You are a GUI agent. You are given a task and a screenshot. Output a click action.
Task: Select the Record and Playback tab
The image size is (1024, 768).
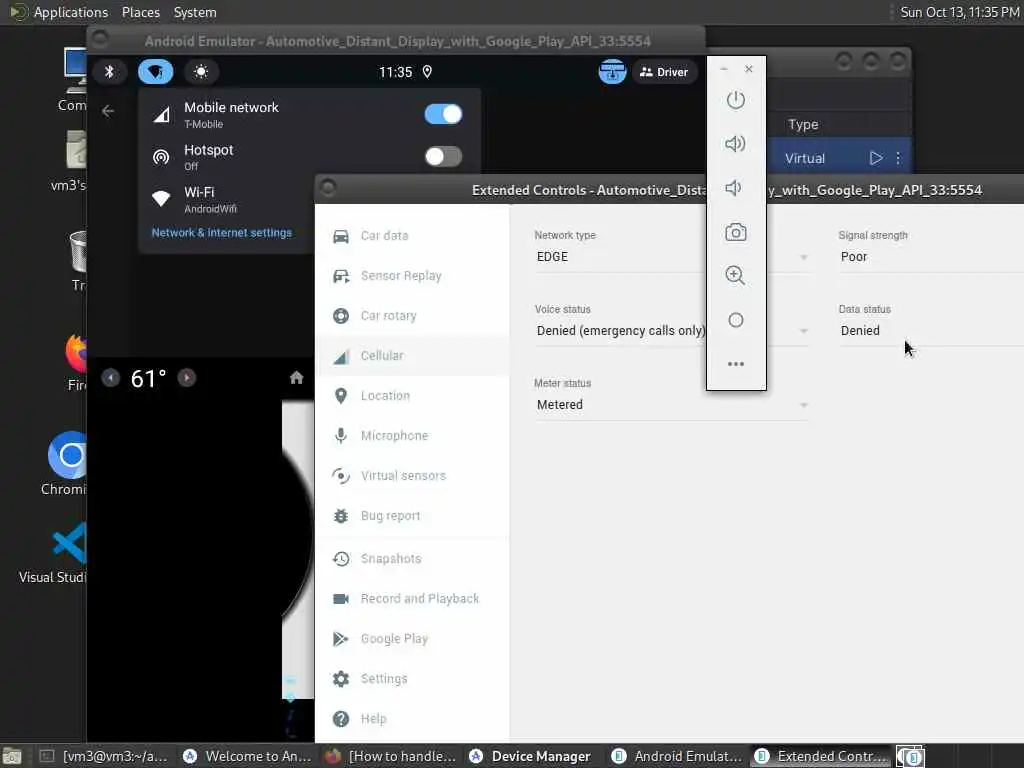(x=412, y=599)
